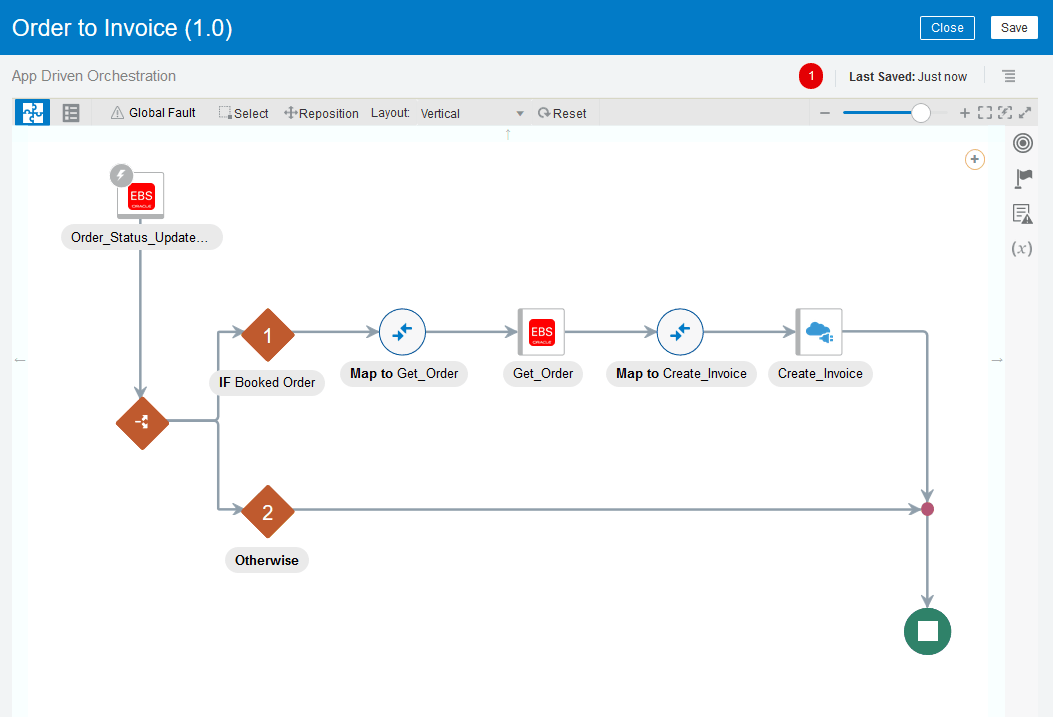Click the Order_Status_Update trigger icon
Image resolution: width=1053 pixels, height=717 pixels.
pos(140,195)
